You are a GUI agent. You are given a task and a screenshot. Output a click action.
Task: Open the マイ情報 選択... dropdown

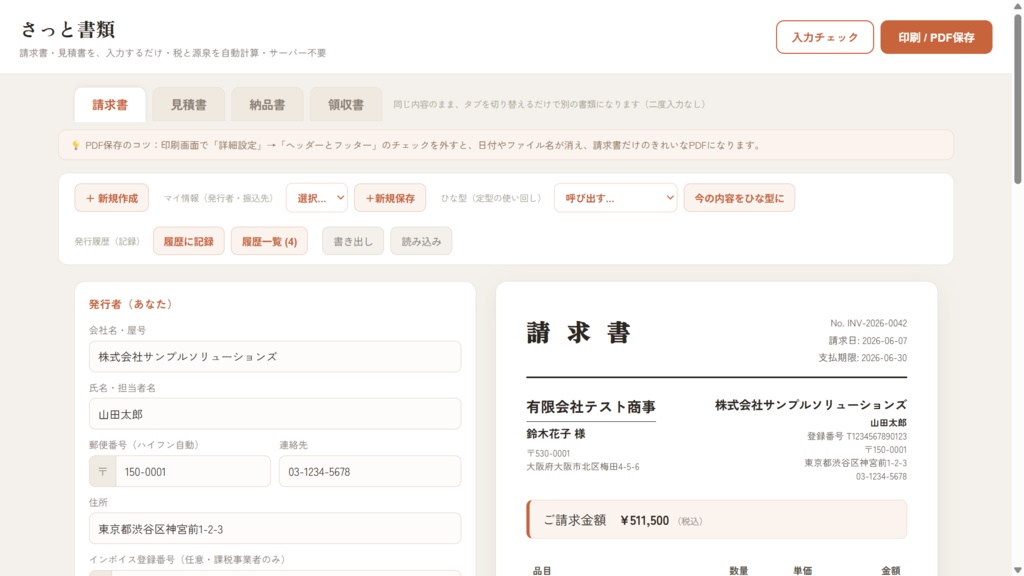click(317, 198)
